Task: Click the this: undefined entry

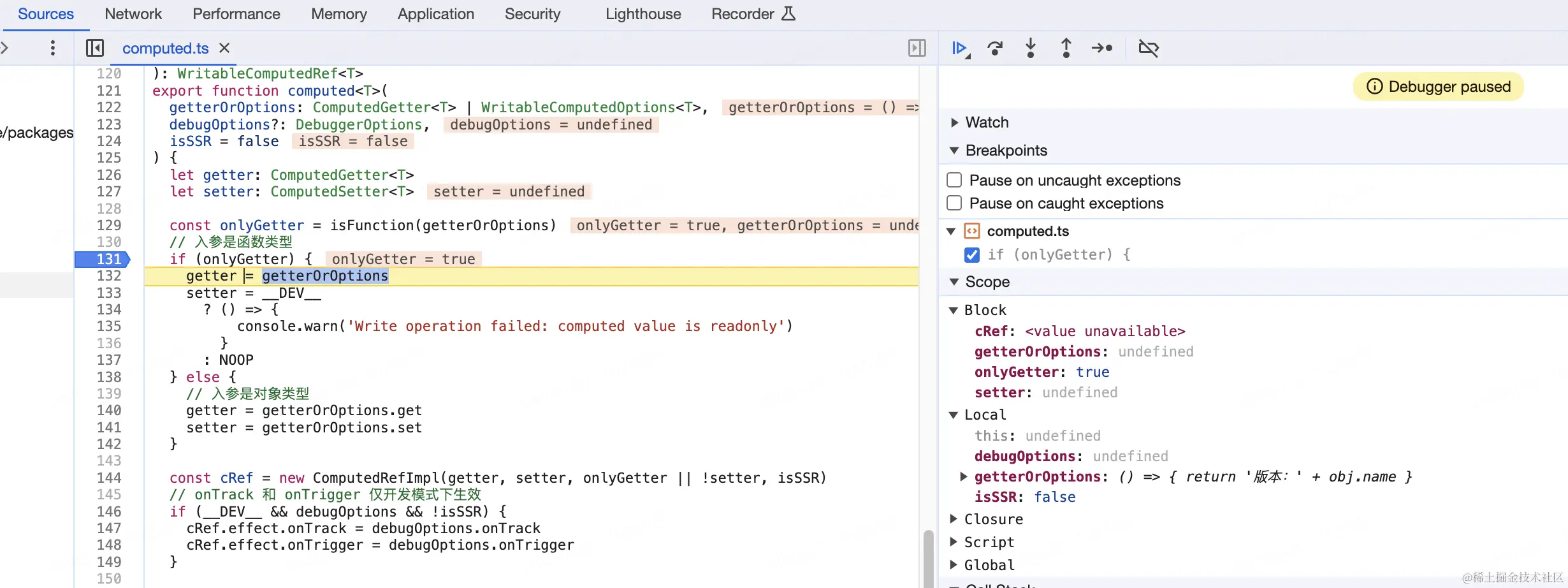Action: pyautogui.click(x=1038, y=436)
